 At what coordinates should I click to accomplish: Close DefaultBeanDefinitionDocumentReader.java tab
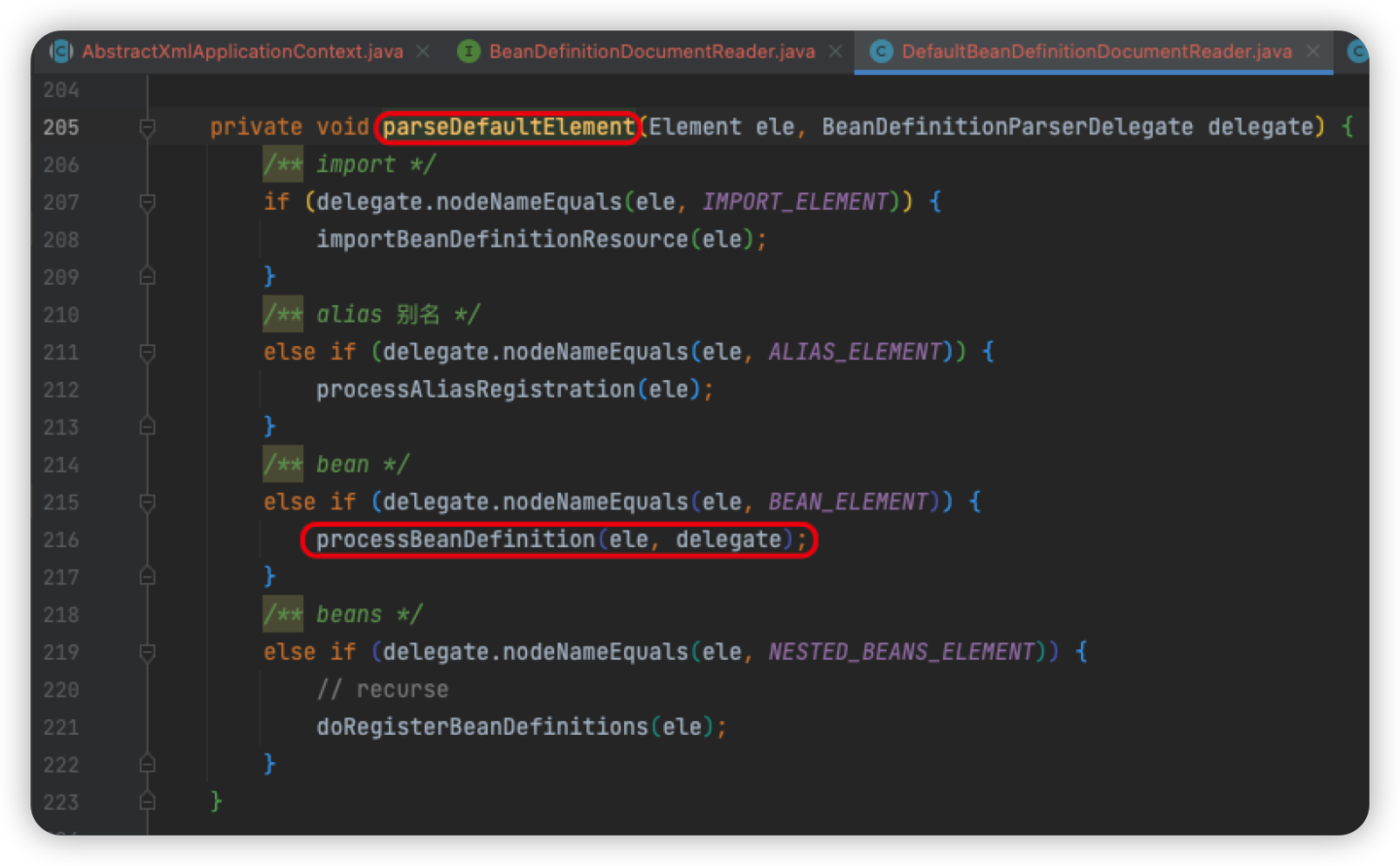click(1312, 52)
